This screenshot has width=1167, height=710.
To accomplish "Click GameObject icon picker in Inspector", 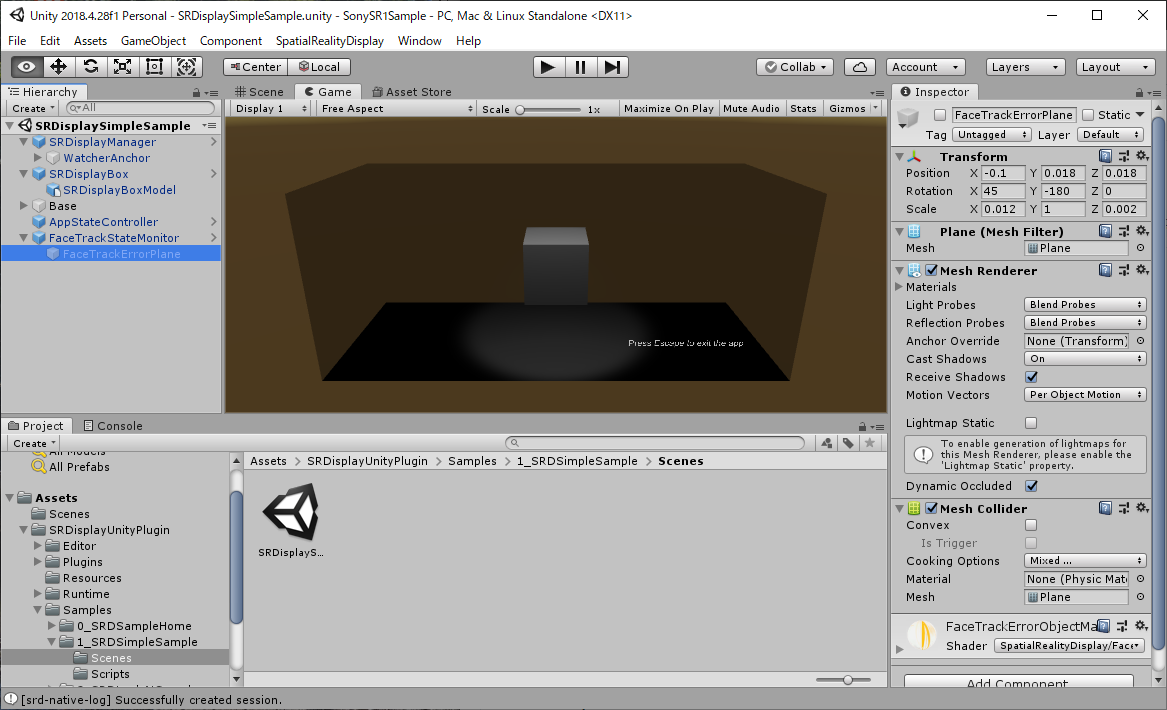I will tap(908, 118).
